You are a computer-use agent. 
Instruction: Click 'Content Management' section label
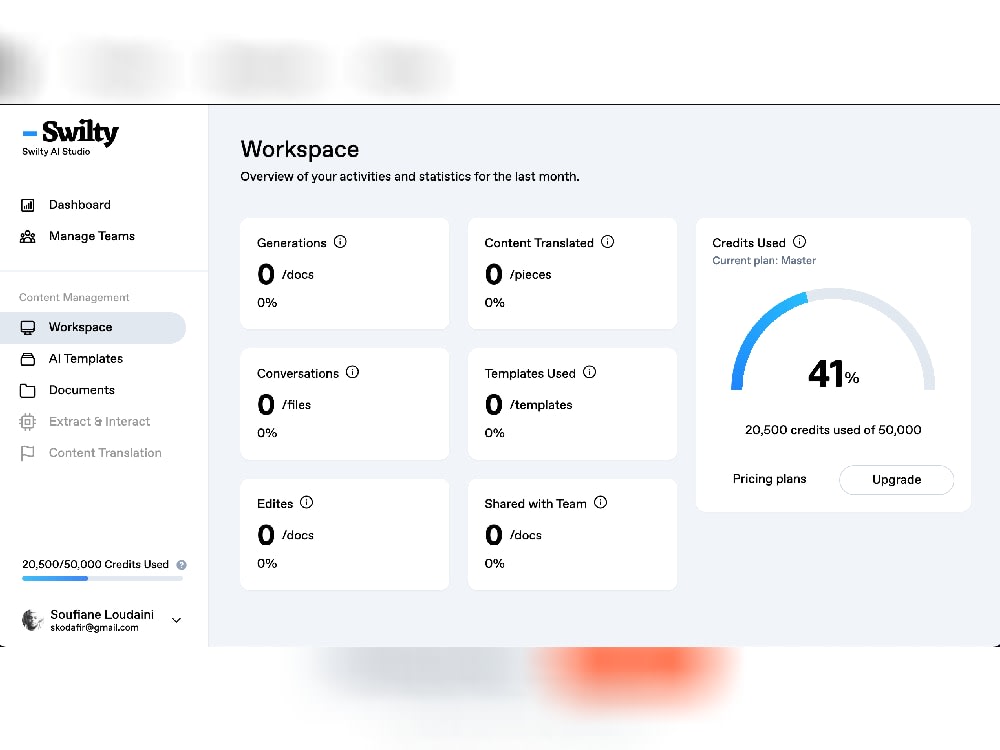tap(74, 297)
